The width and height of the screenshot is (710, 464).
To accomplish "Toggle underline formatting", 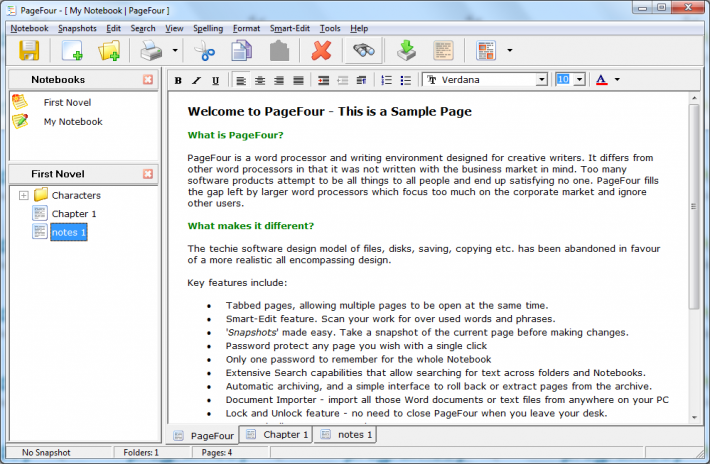I will [216, 80].
